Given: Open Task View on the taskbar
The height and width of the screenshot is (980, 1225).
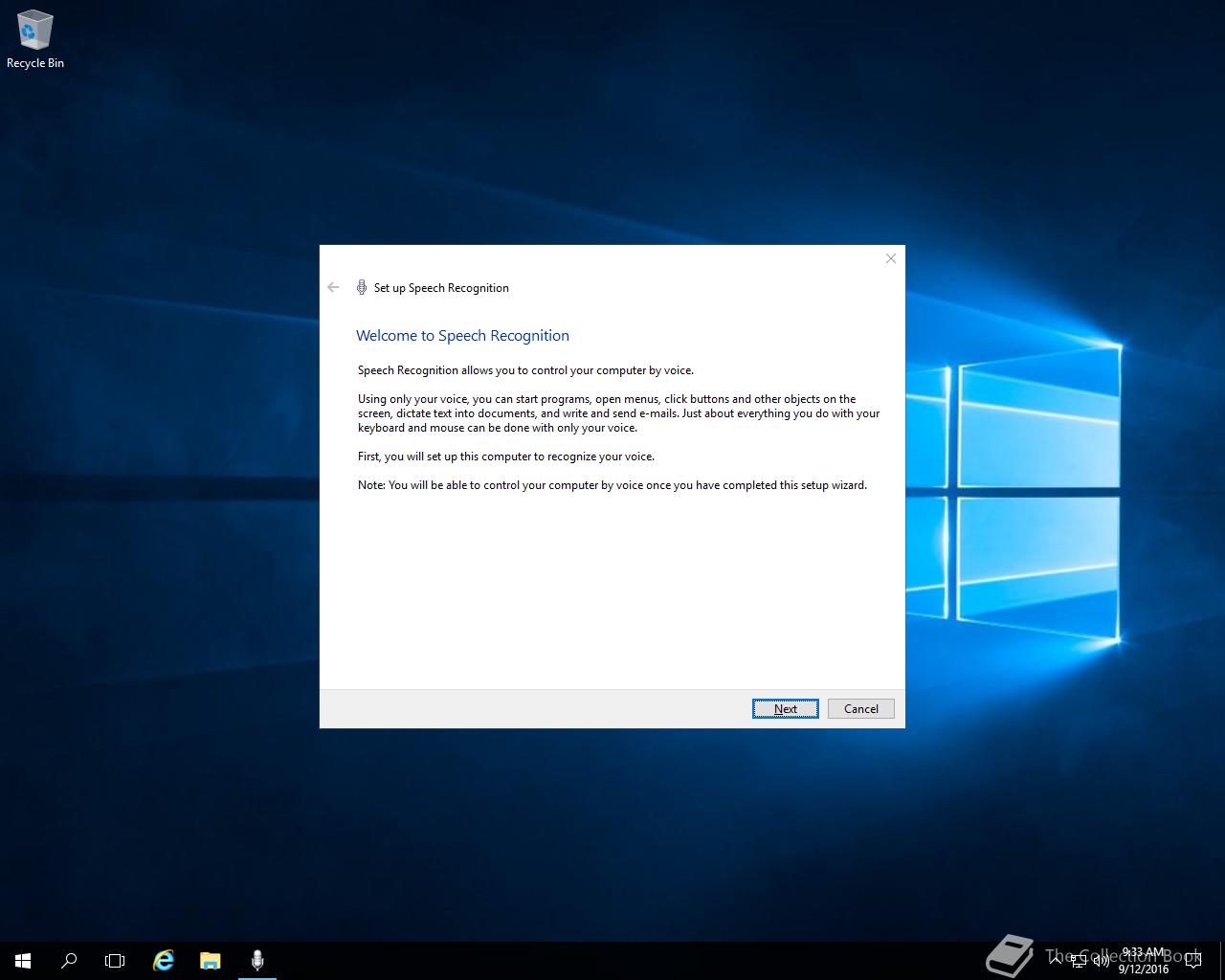Looking at the screenshot, I should 115,960.
